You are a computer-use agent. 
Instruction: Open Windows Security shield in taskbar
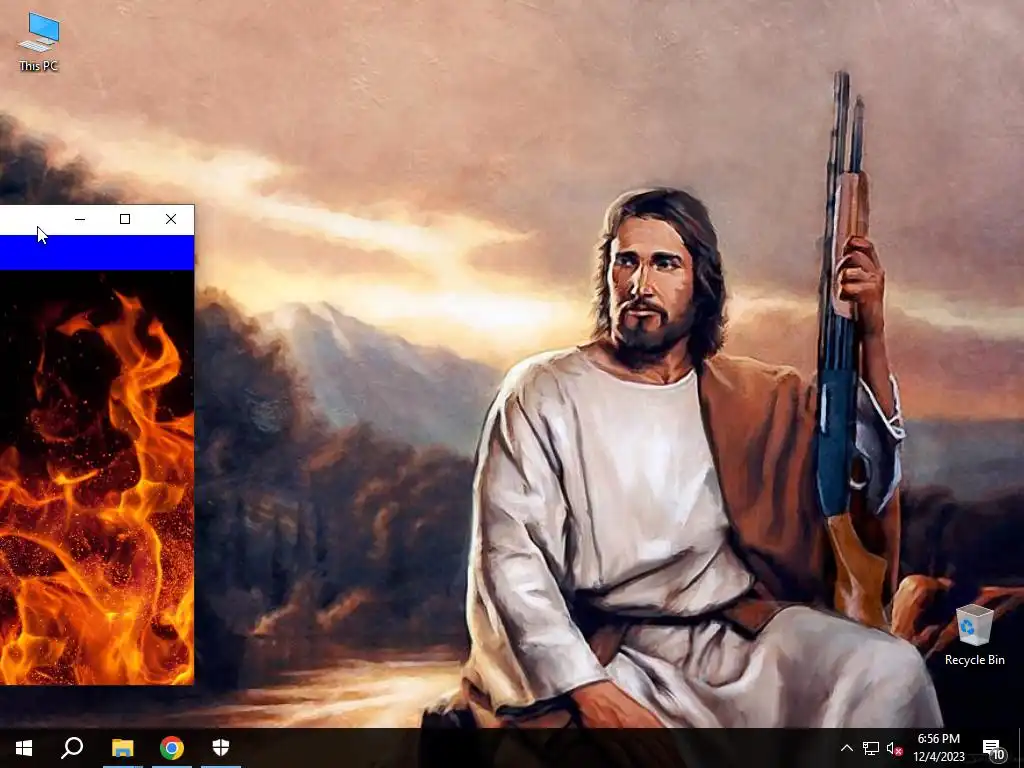(221, 748)
